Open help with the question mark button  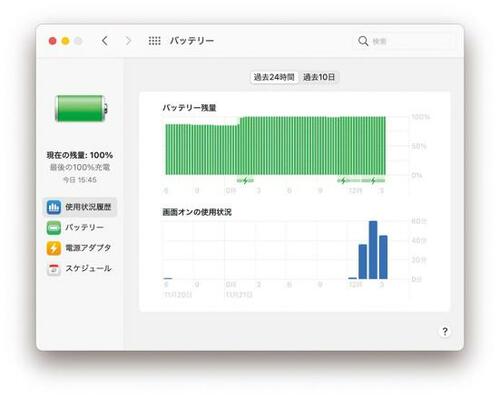tap(445, 331)
